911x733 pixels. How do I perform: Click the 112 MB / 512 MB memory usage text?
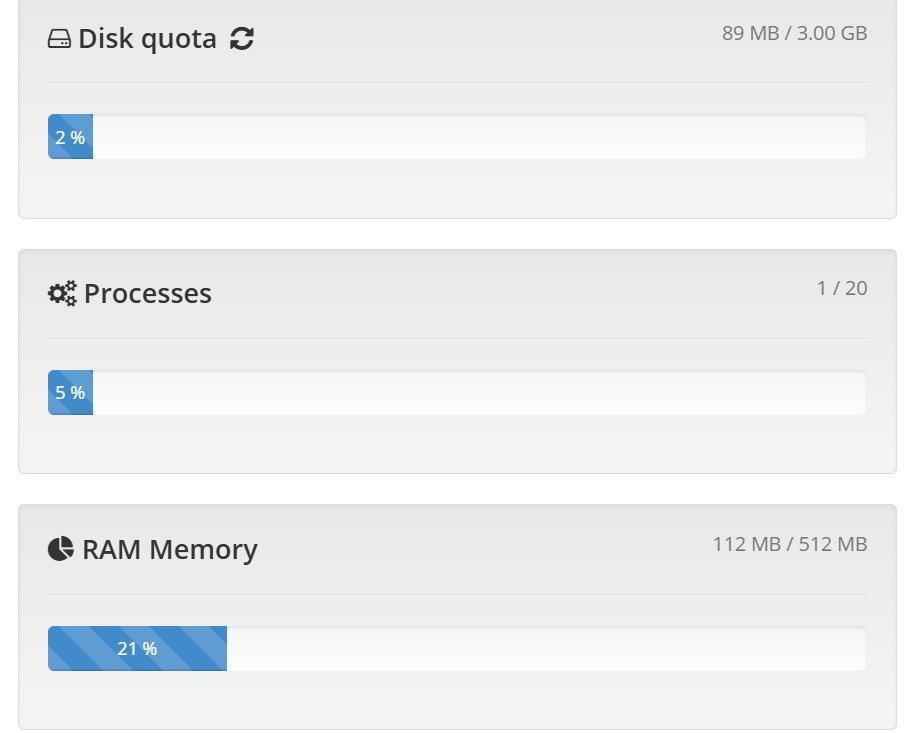click(789, 545)
